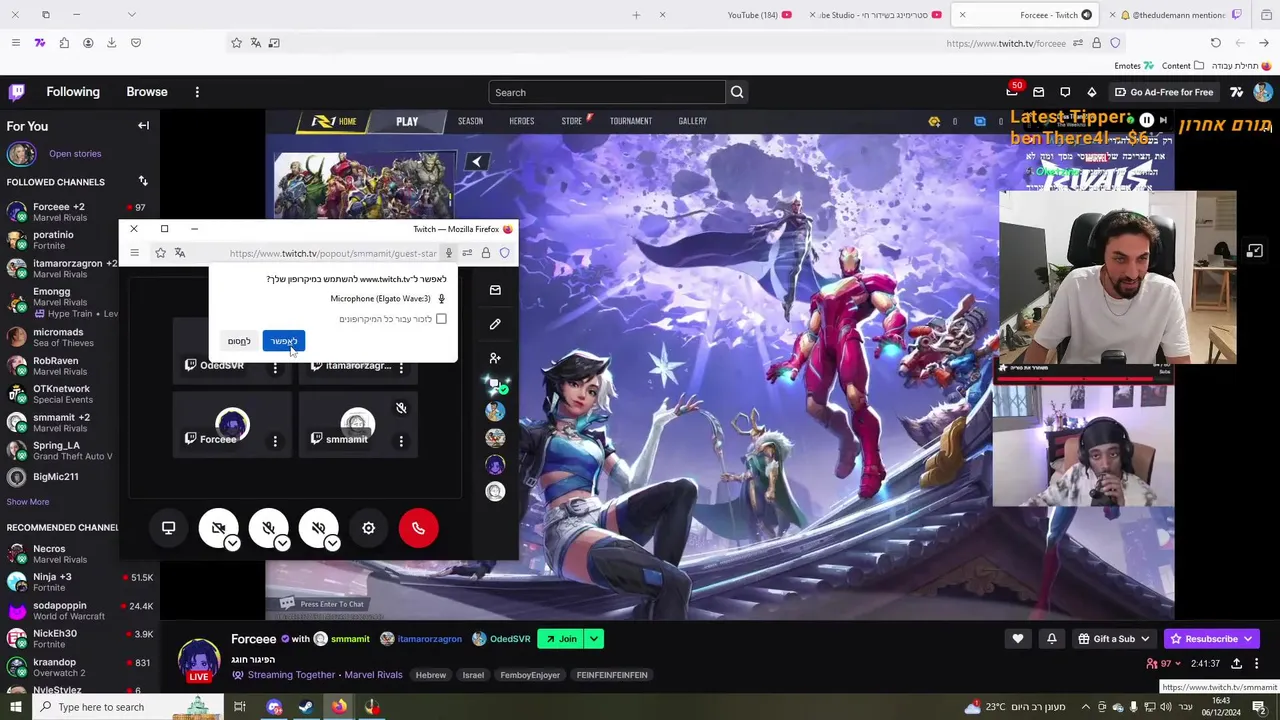Toggle speaker mute button in guest star popout
The width and height of the screenshot is (1280, 720).
(318, 527)
